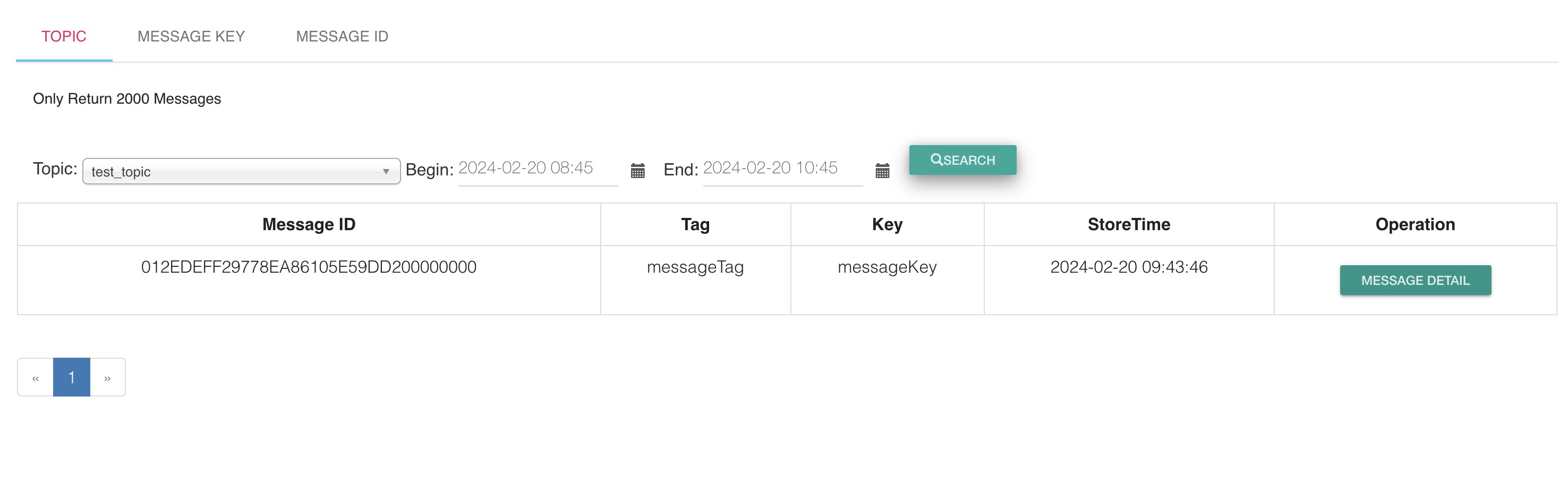The height and width of the screenshot is (489, 1568).
Task: Expand the Topic dropdown showing test_topic
Action: point(241,172)
